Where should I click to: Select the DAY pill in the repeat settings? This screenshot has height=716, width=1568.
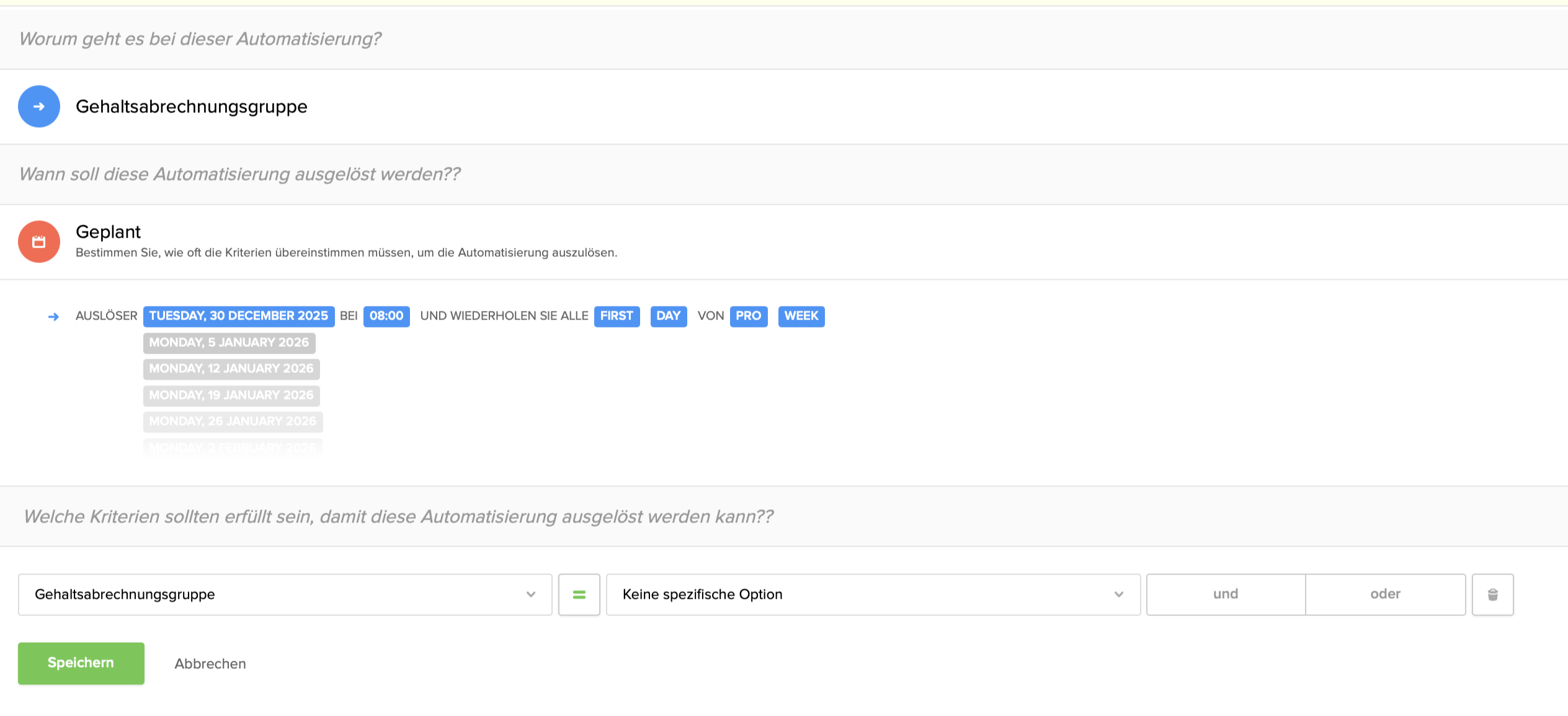coord(668,316)
